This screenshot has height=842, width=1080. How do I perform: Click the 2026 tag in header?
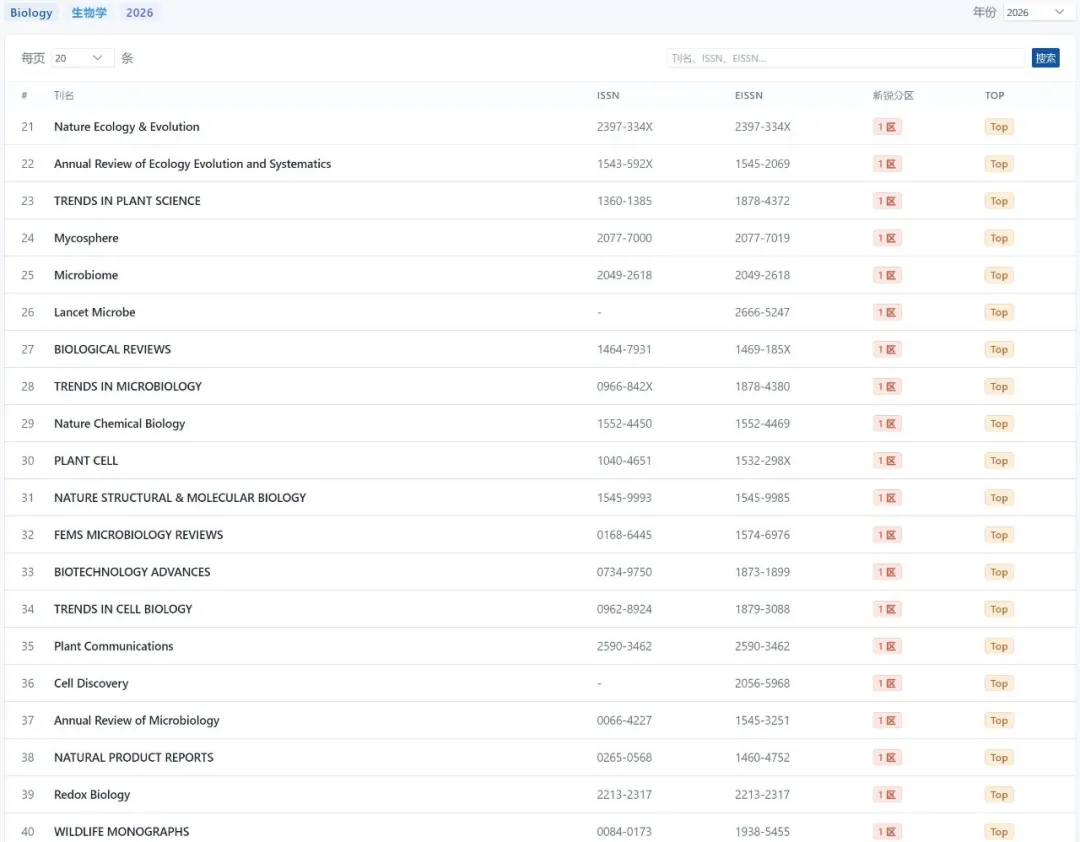pos(140,13)
